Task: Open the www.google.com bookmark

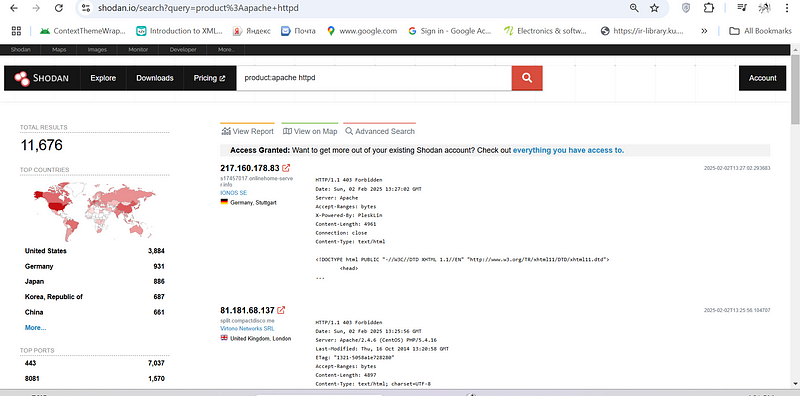Action: click(362, 31)
